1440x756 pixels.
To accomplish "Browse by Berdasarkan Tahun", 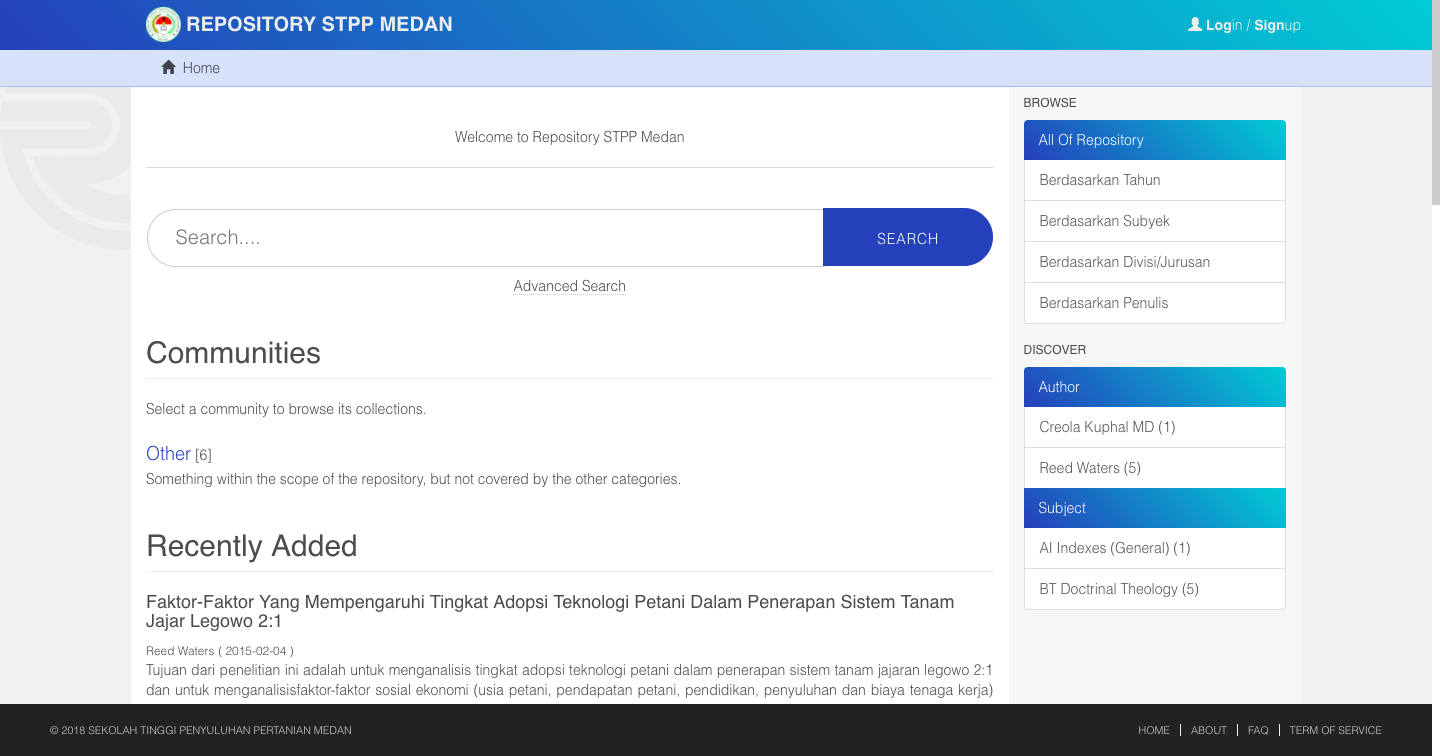I will coord(1155,180).
